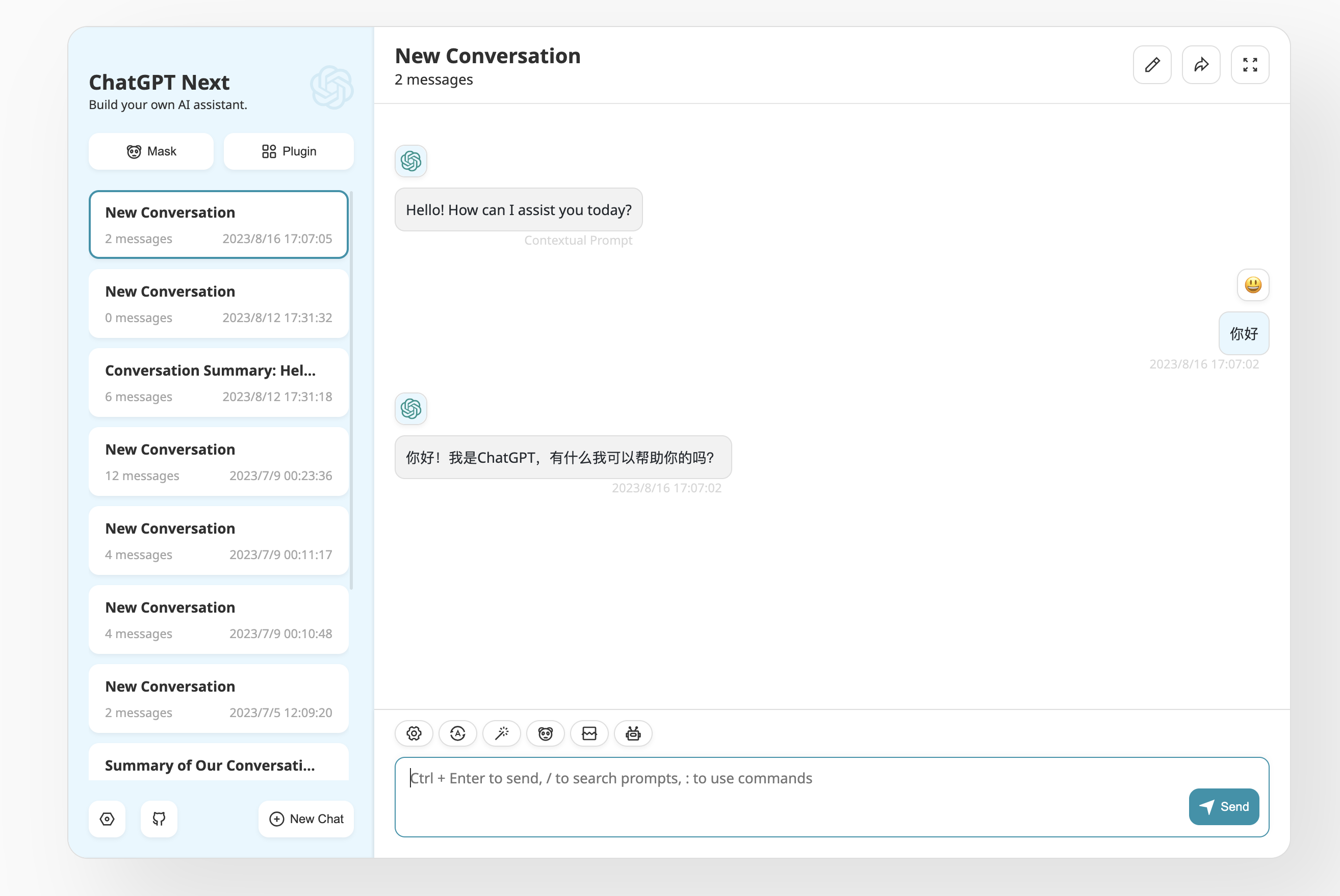Click the 'Hello! How can I assist you today?' message
The height and width of the screenshot is (896, 1340).
[x=519, y=209]
